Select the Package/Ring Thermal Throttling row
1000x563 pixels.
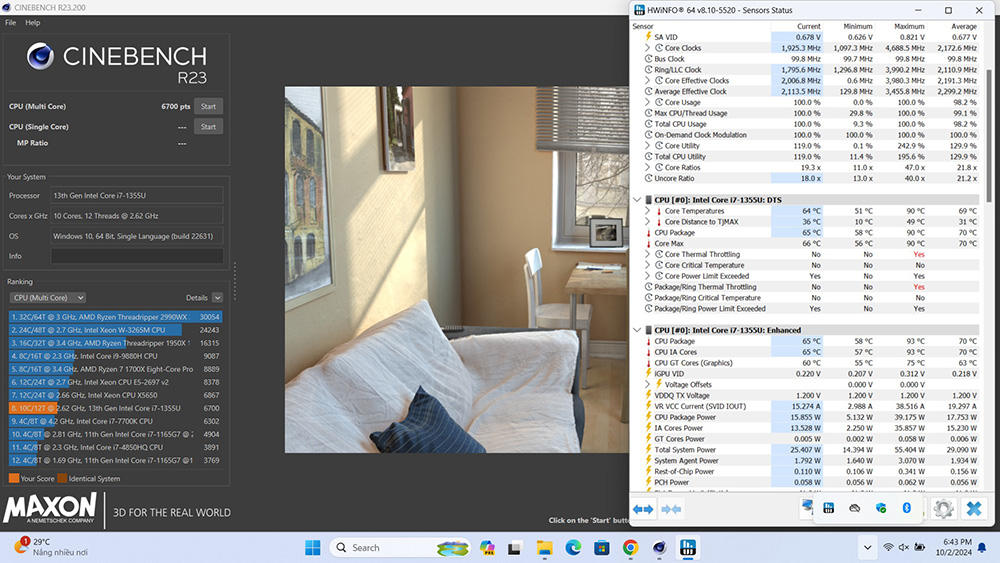tap(811, 287)
